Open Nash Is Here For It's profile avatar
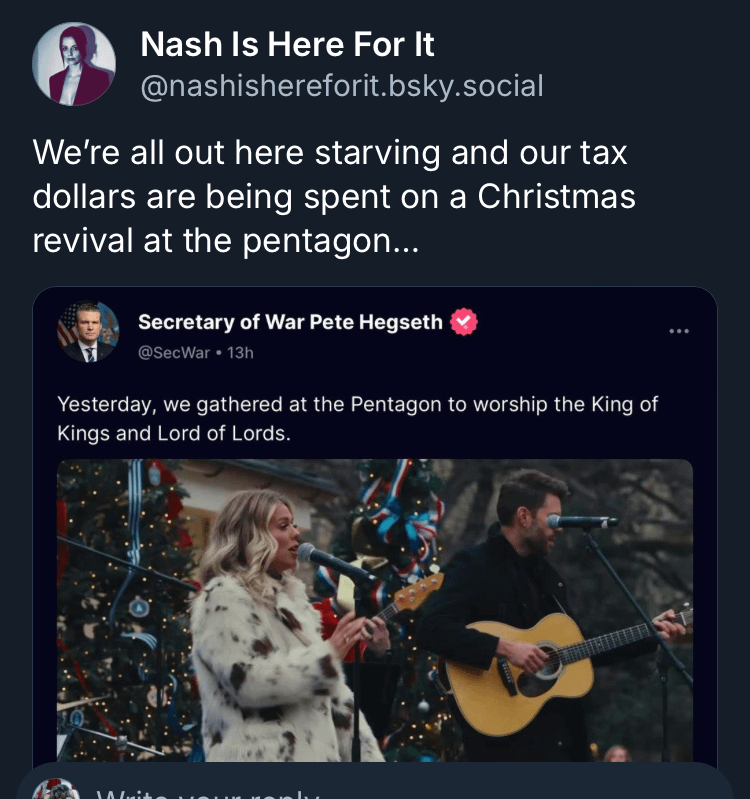This screenshot has height=799, width=750. (x=74, y=64)
